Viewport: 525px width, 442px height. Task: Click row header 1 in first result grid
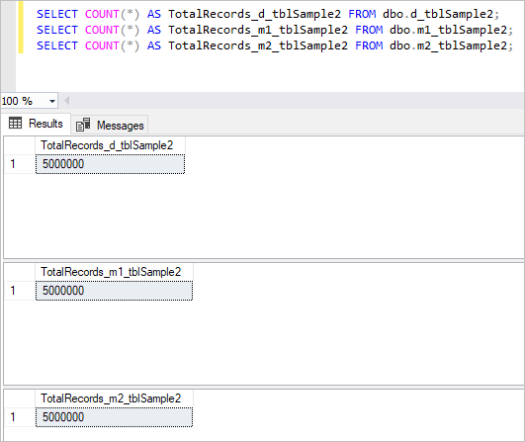[20, 164]
